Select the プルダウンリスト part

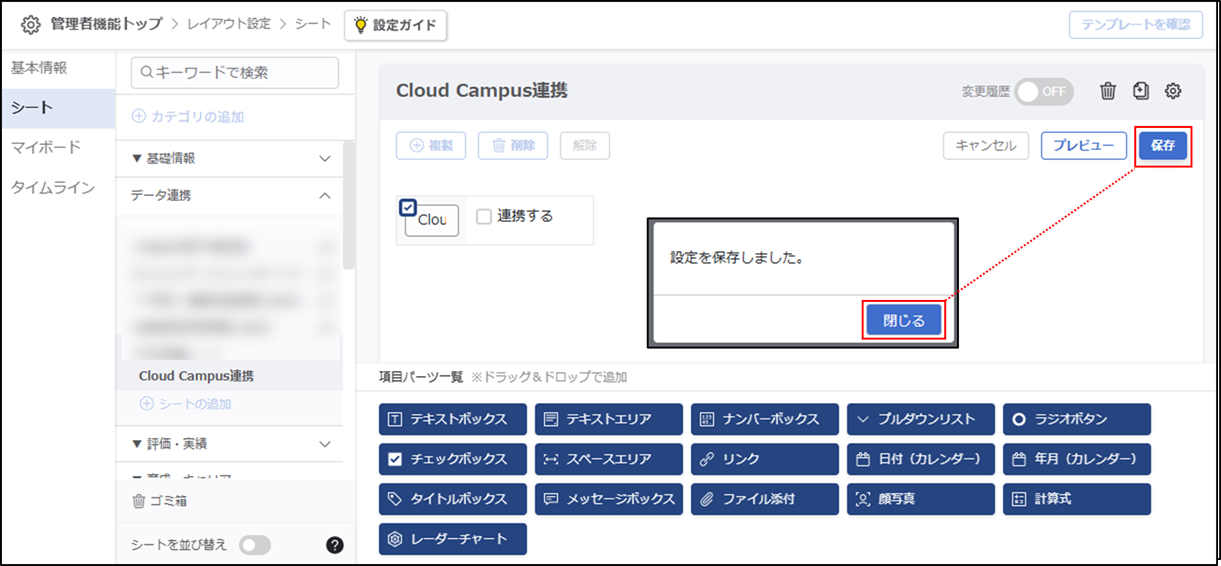[921, 419]
